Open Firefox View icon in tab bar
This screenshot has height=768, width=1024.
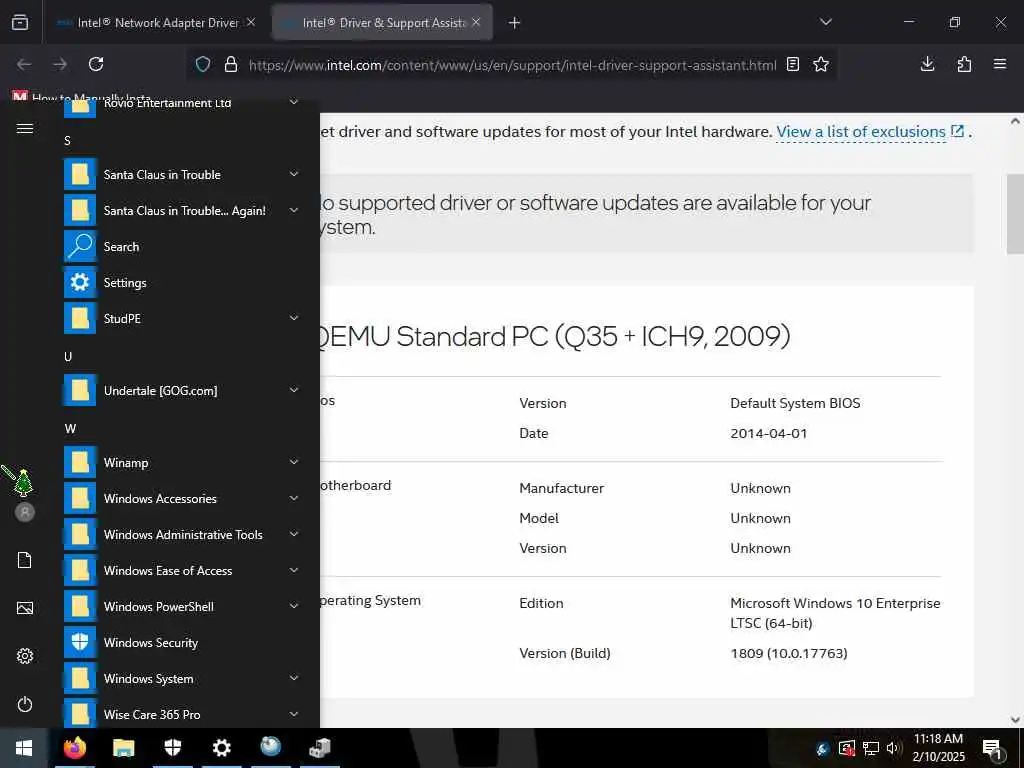tap(20, 22)
